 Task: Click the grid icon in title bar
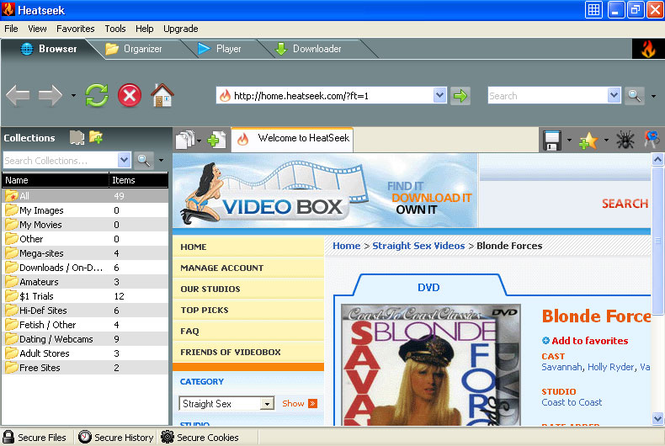tap(594, 10)
